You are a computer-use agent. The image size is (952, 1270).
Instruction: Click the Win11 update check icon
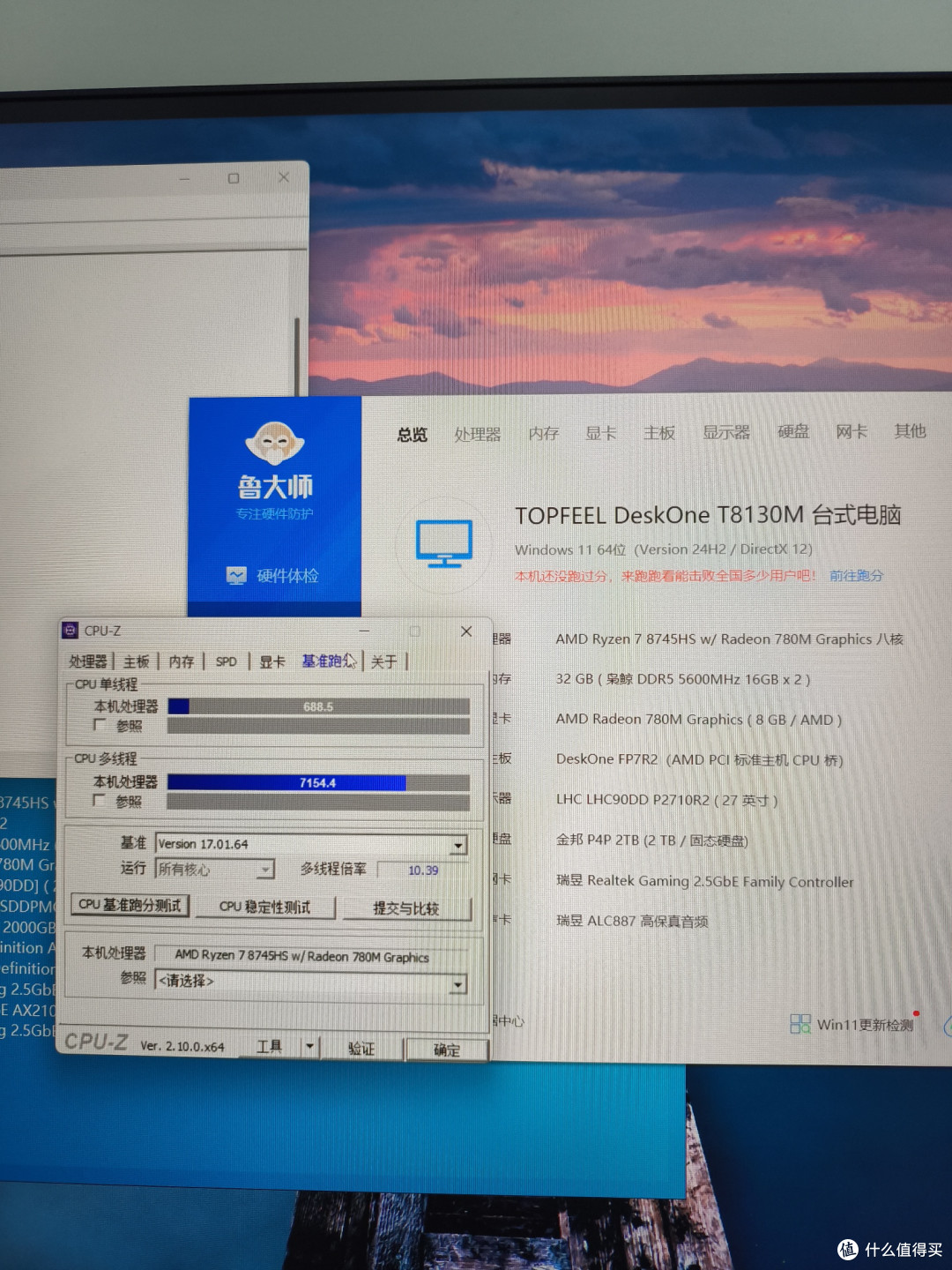coord(800,1024)
